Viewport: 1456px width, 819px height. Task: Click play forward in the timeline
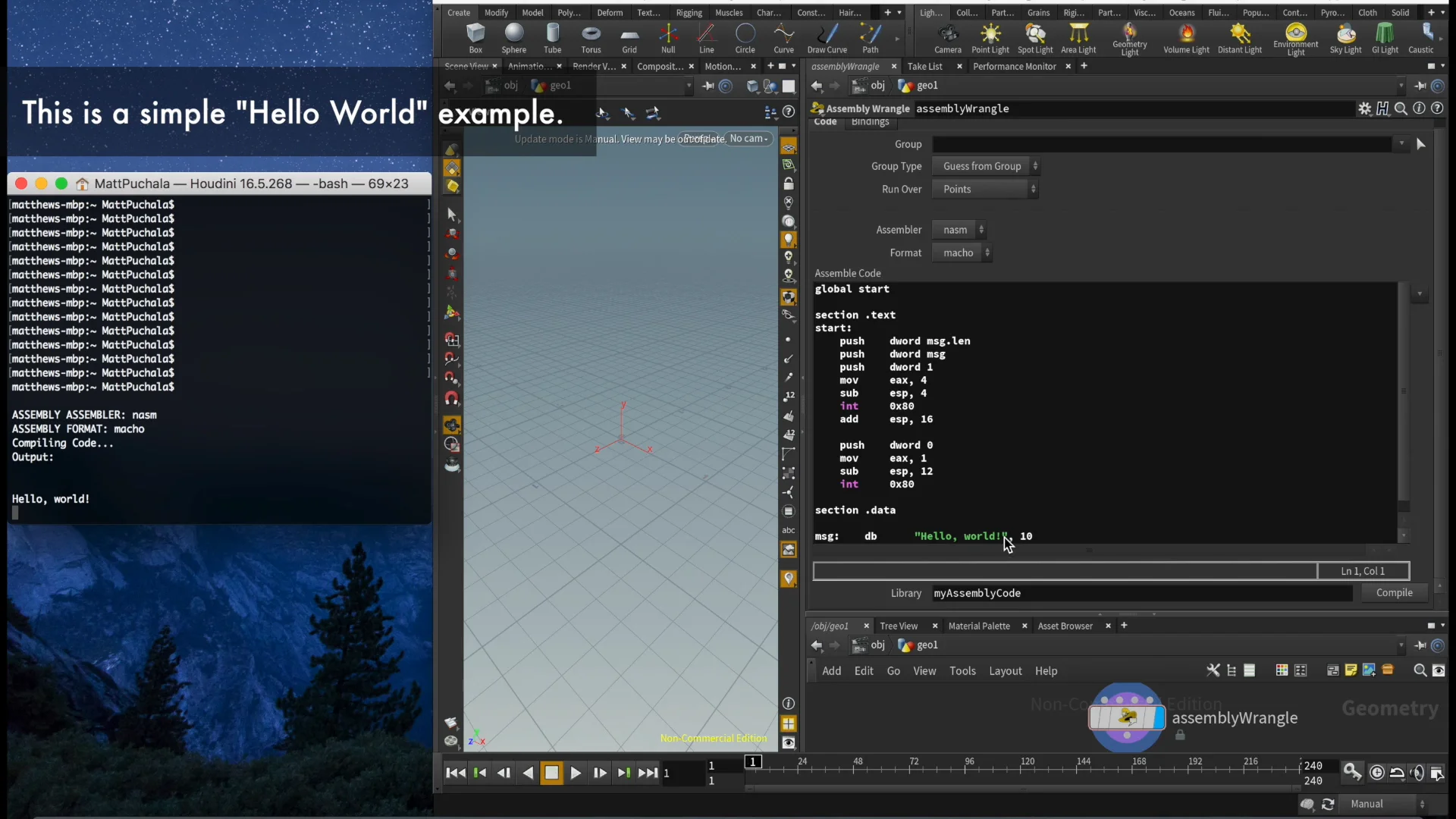[576, 773]
